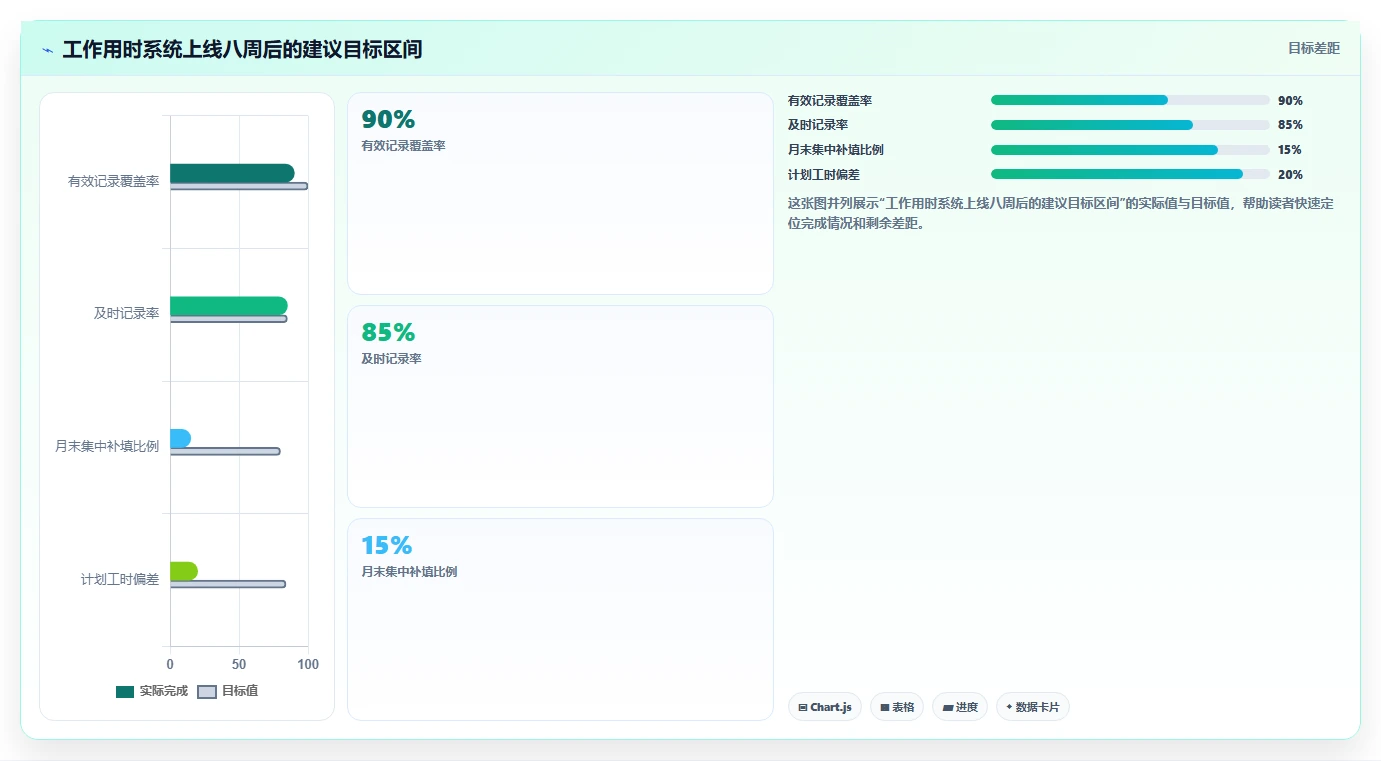
Task: Click the 有效记录覆盖率 progress row label
Action: point(830,101)
